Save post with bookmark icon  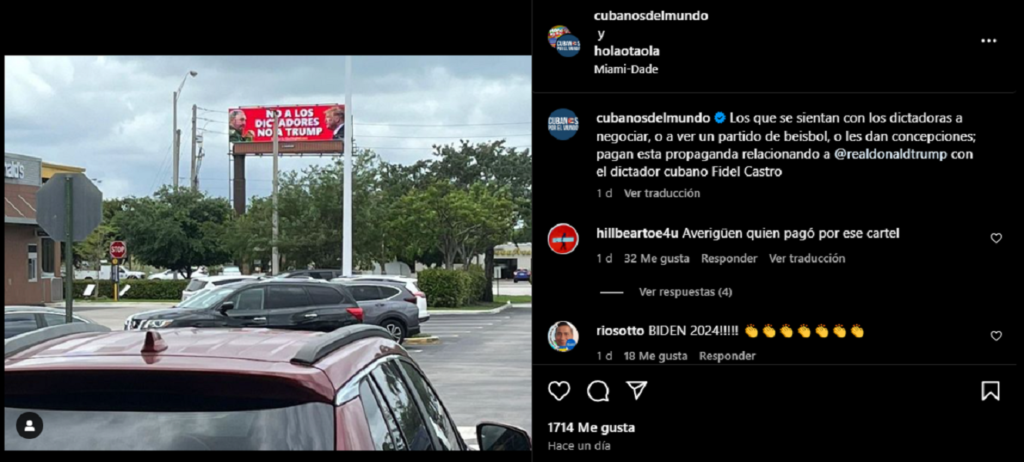pyautogui.click(x=990, y=391)
